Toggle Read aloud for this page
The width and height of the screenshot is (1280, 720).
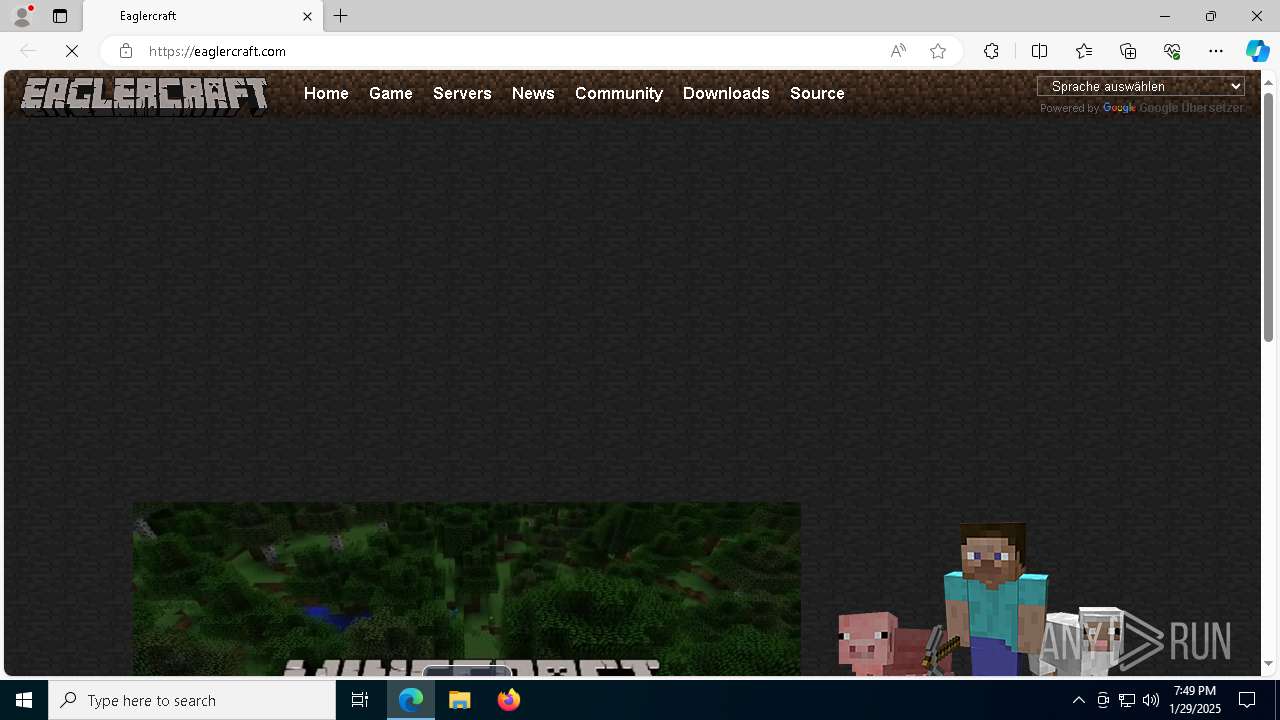[x=898, y=51]
